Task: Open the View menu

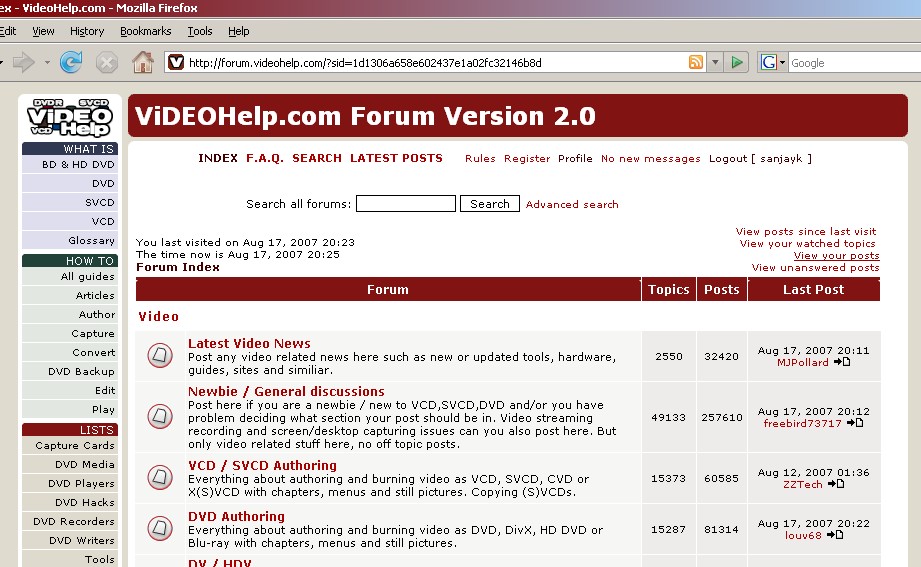Action: click(43, 31)
